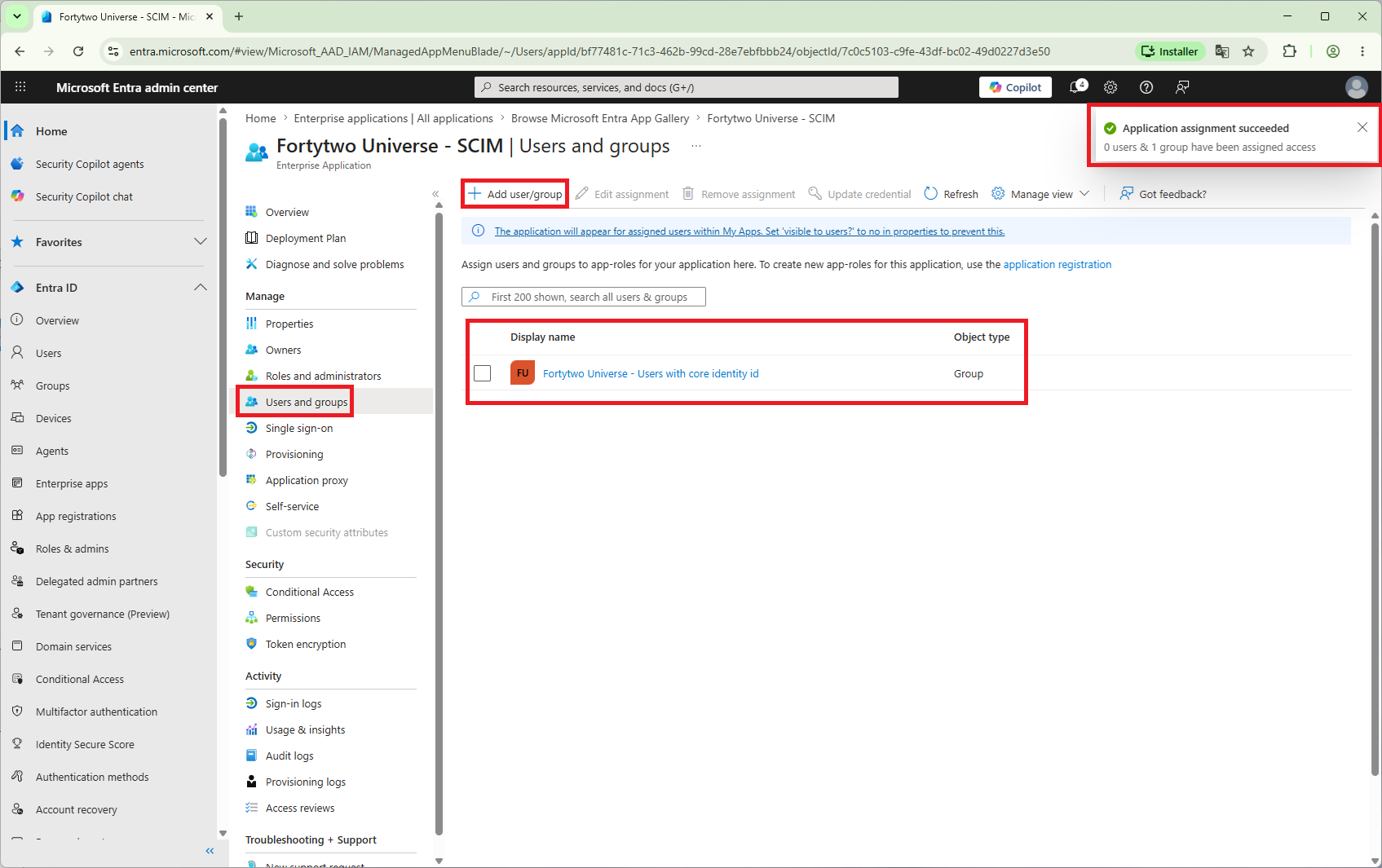Focus the global search resources box
1382x868 pixels.
(x=687, y=87)
